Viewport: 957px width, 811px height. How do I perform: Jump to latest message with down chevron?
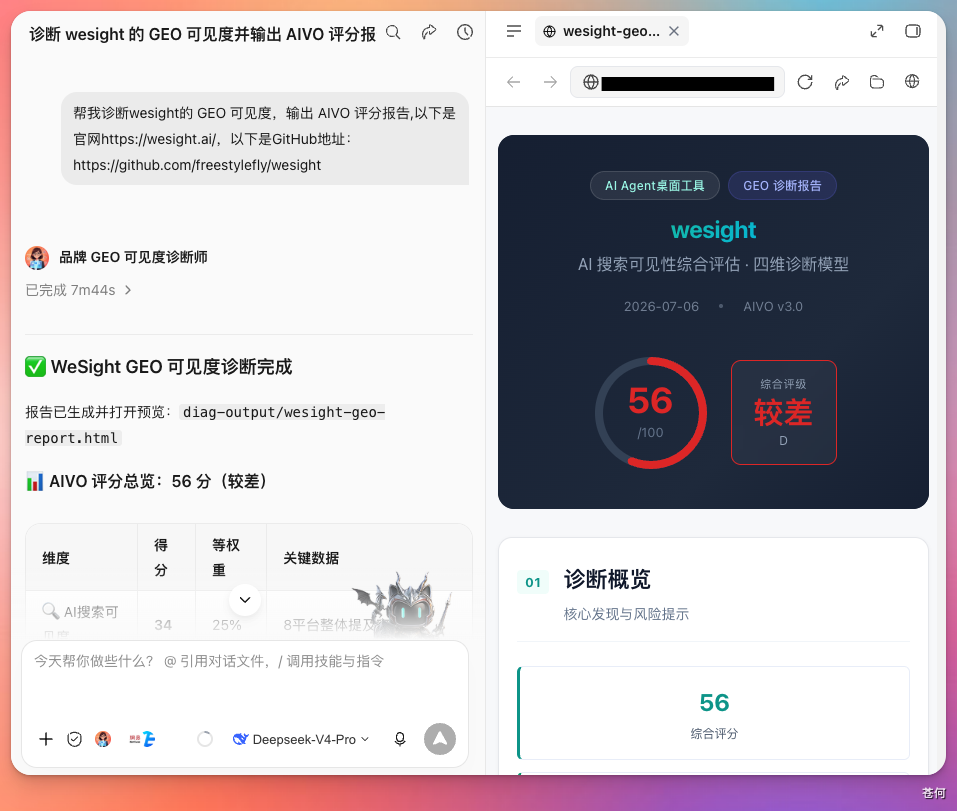245,600
